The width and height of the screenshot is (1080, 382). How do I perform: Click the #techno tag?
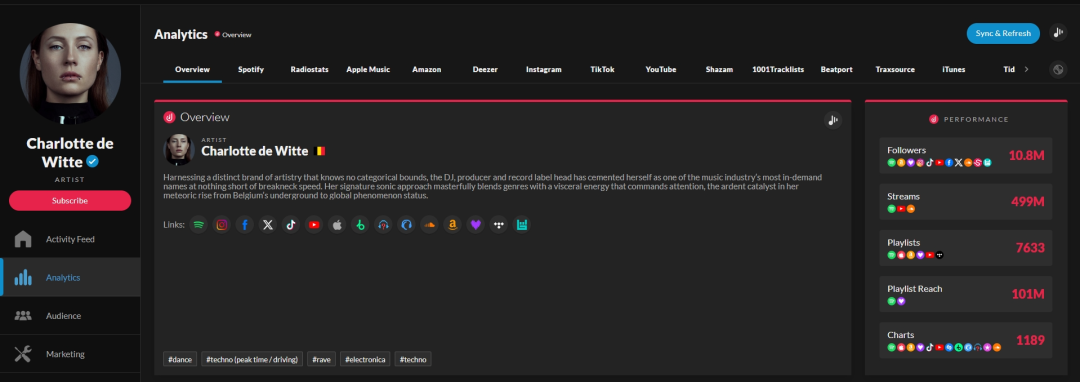[x=413, y=359]
